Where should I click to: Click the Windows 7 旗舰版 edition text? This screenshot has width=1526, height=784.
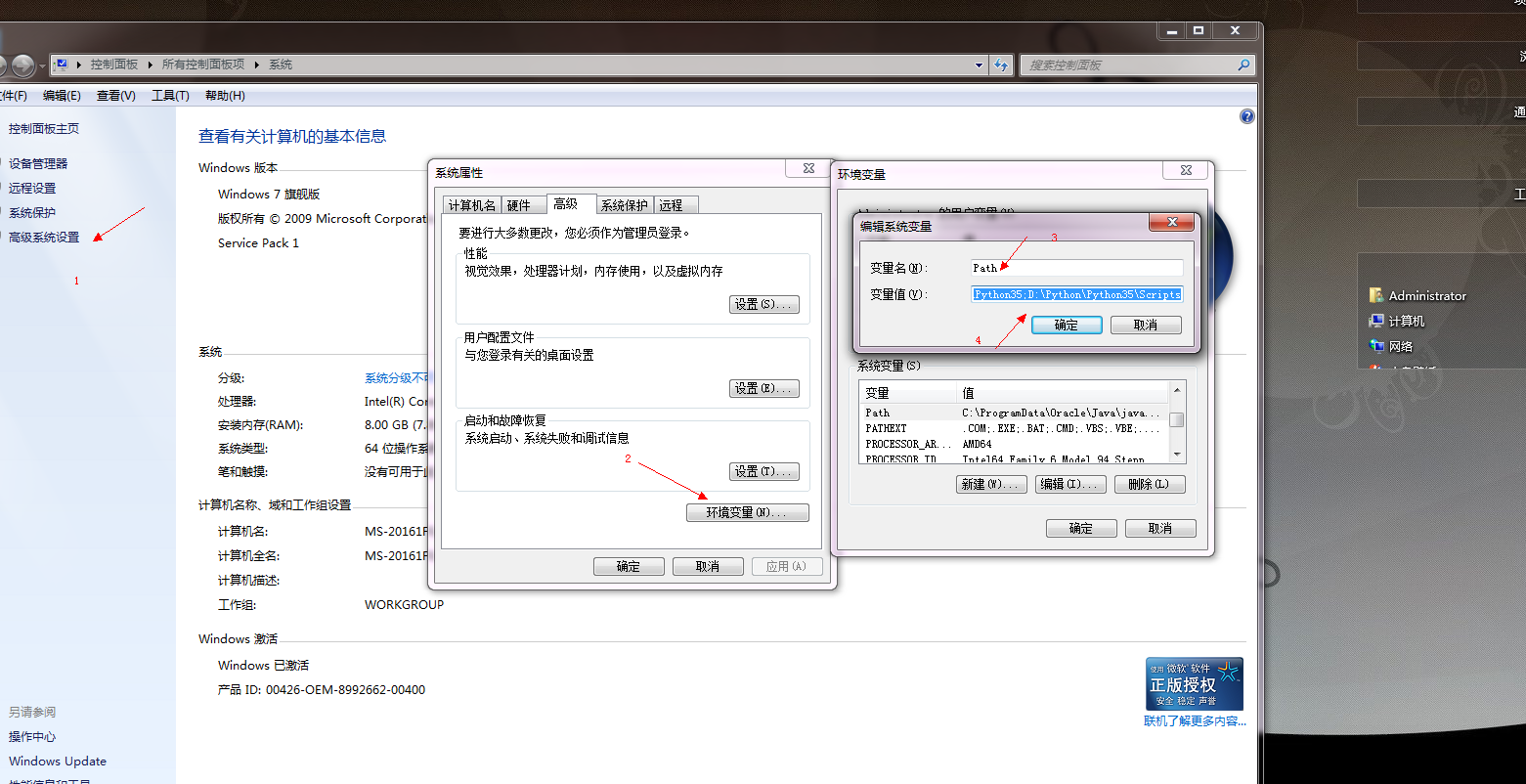pyautogui.click(x=269, y=195)
